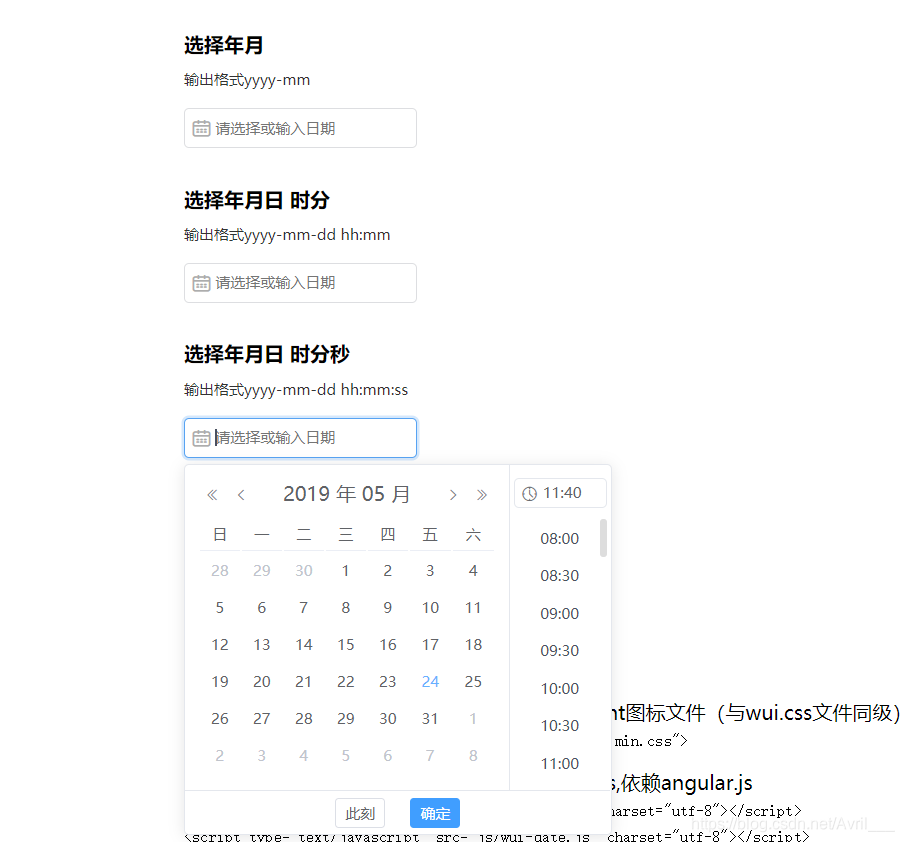Open the yyyy-mm-dd hh:mm date picker input
The image size is (904, 842).
tap(300, 283)
